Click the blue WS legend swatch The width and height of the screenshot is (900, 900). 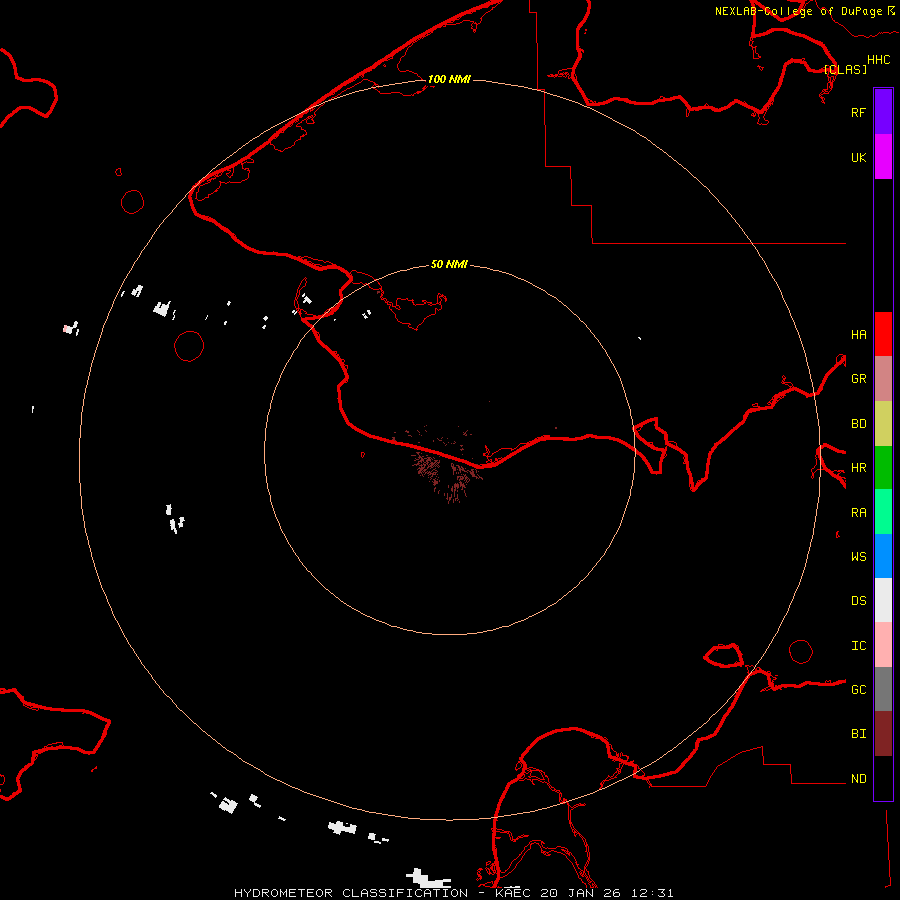pyautogui.click(x=883, y=556)
